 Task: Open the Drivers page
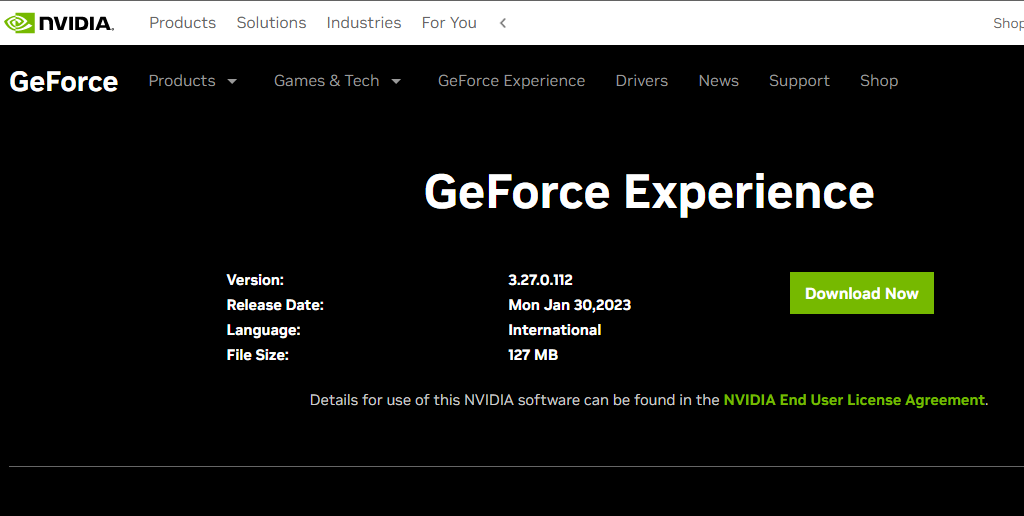click(x=641, y=81)
